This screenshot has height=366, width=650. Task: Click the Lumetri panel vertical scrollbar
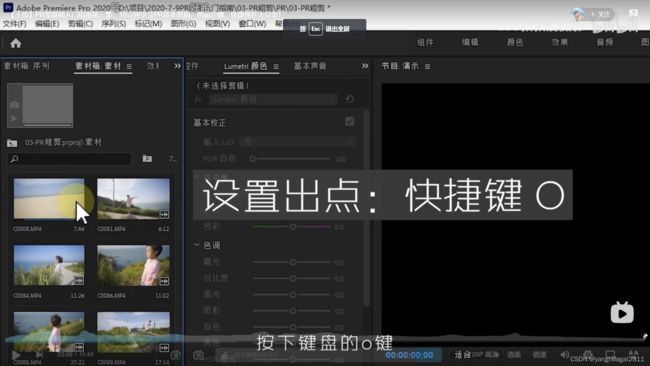point(366,207)
